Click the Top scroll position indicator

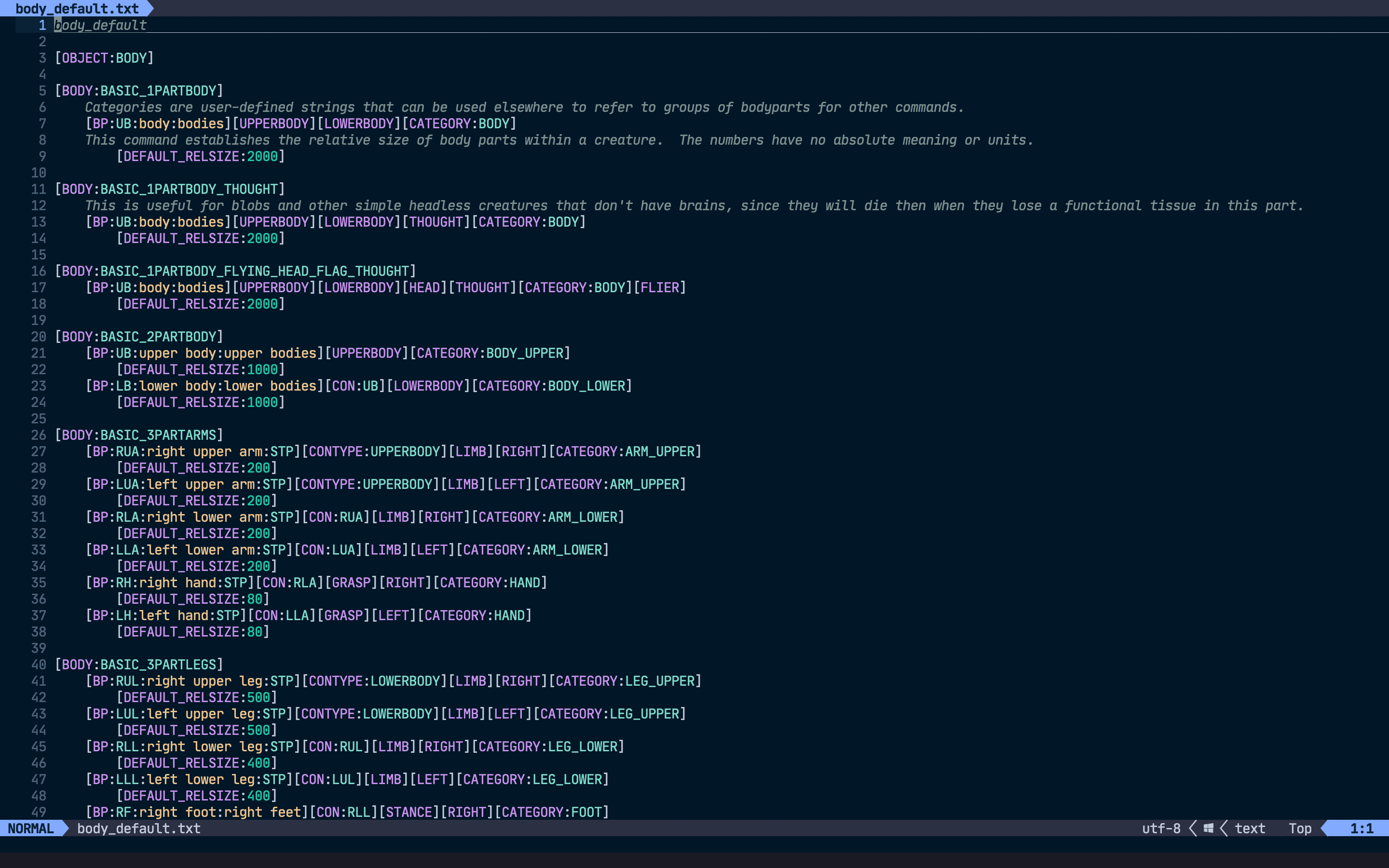[1300, 828]
